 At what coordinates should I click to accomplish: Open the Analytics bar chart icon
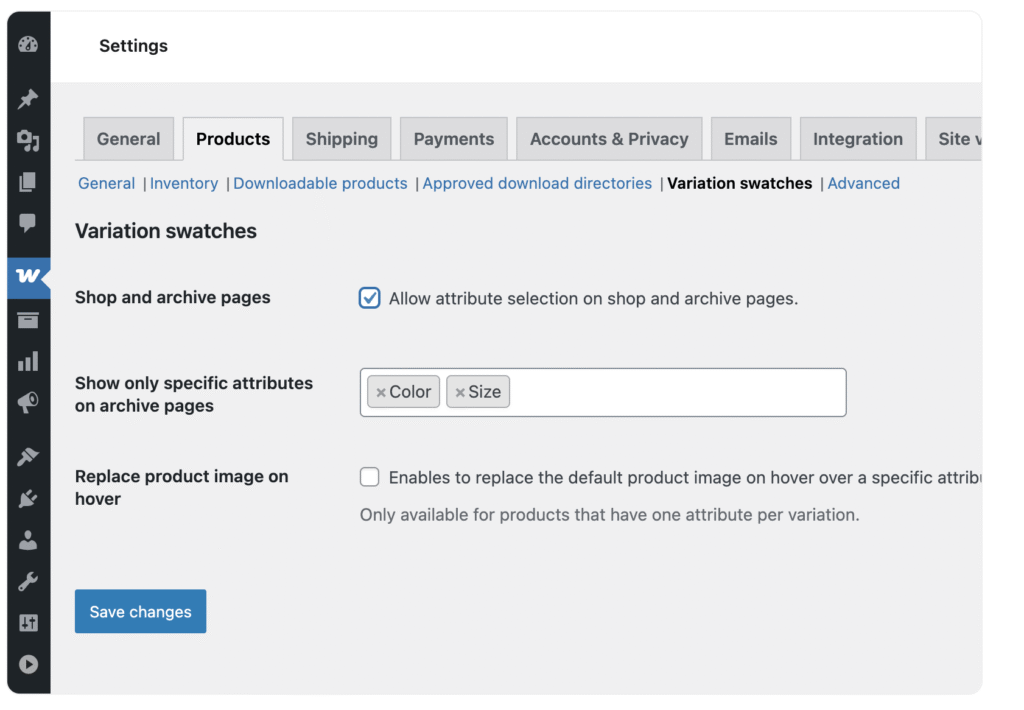[x=28, y=361]
